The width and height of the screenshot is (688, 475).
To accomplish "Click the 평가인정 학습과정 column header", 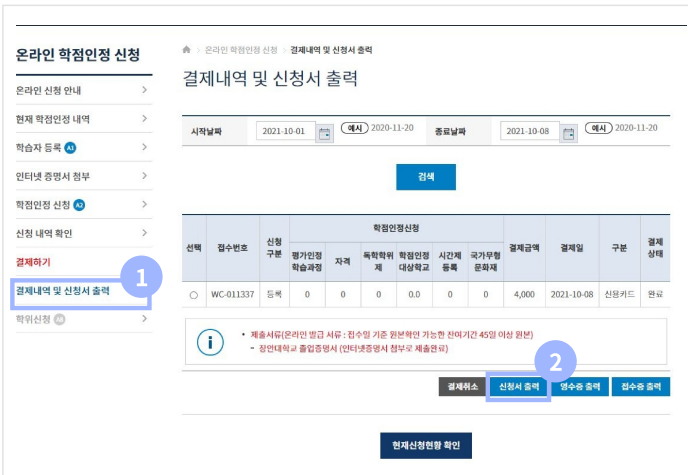I will pos(307,261).
